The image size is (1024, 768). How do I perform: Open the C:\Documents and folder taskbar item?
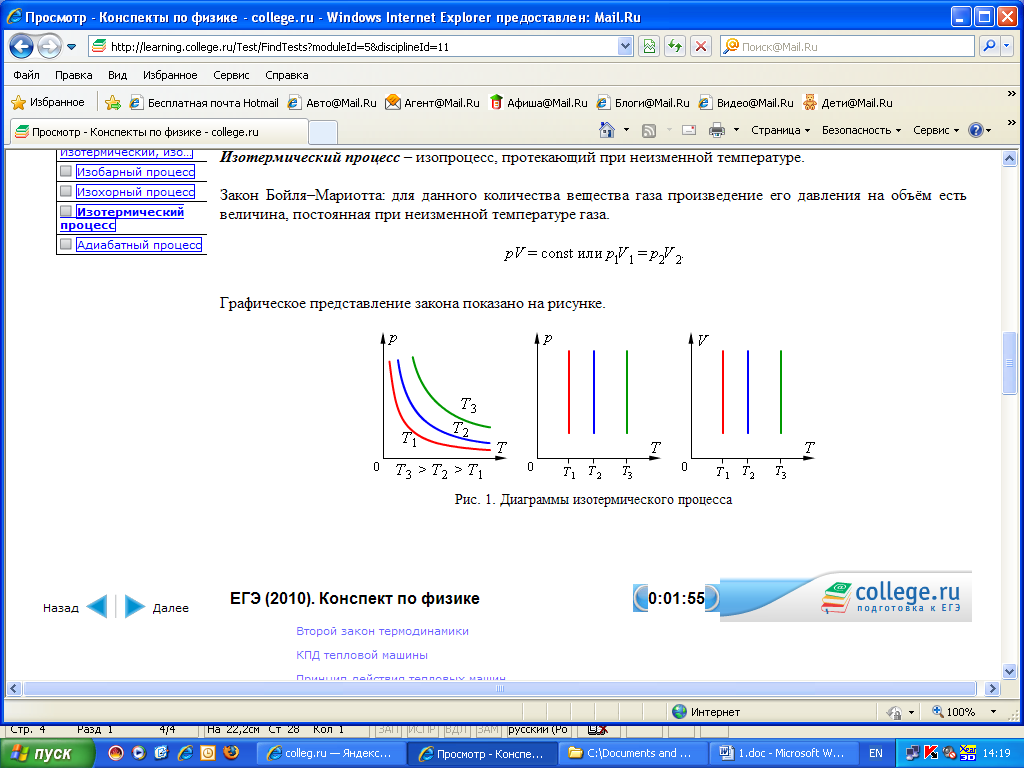(x=632, y=754)
